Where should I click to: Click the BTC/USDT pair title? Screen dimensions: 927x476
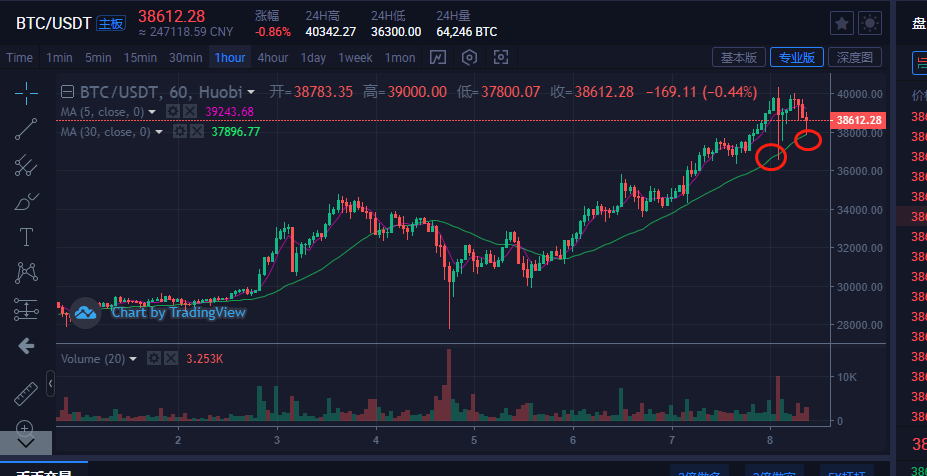click(53, 24)
